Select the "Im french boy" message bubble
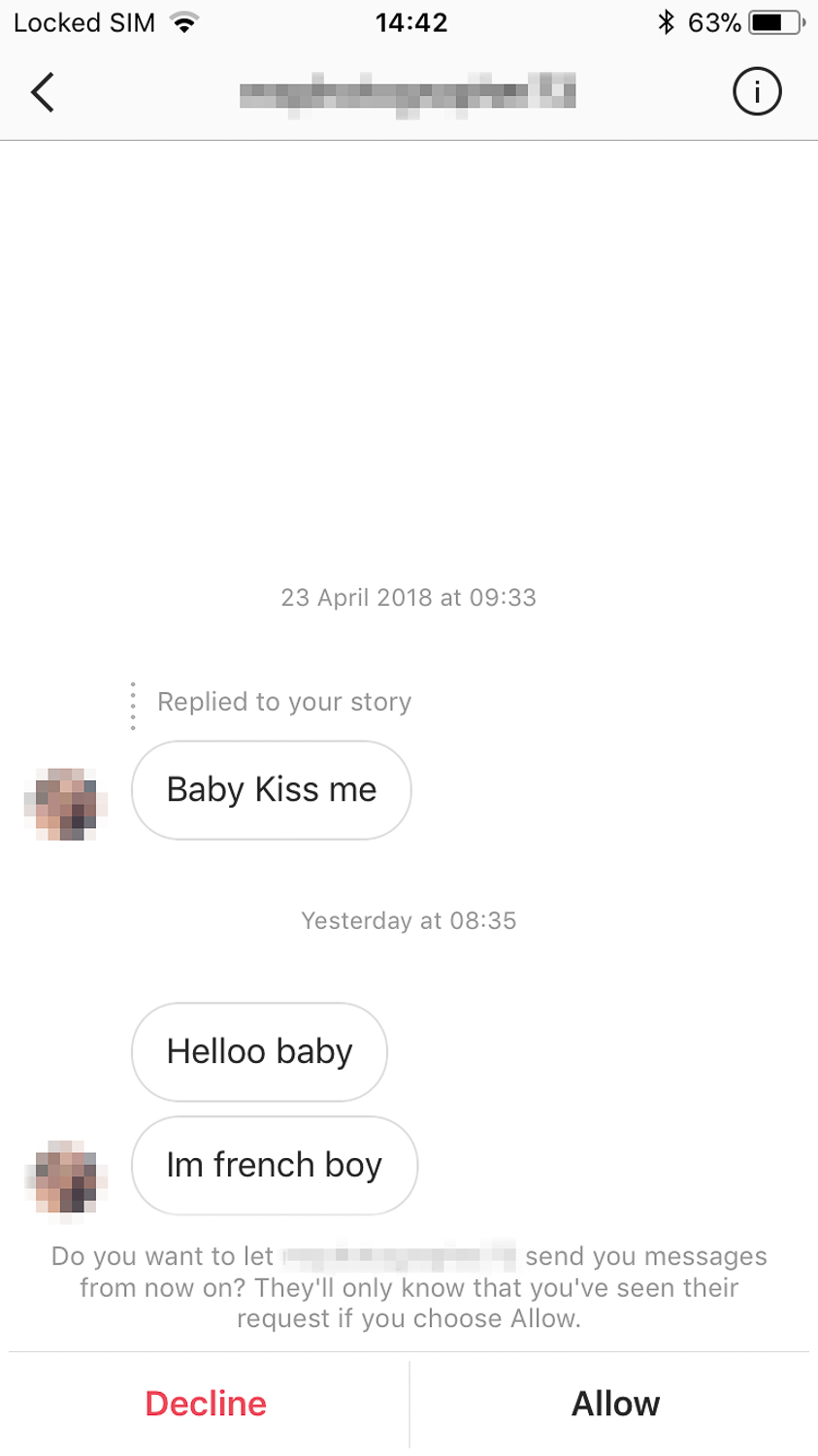818x1456 pixels. tap(275, 1165)
